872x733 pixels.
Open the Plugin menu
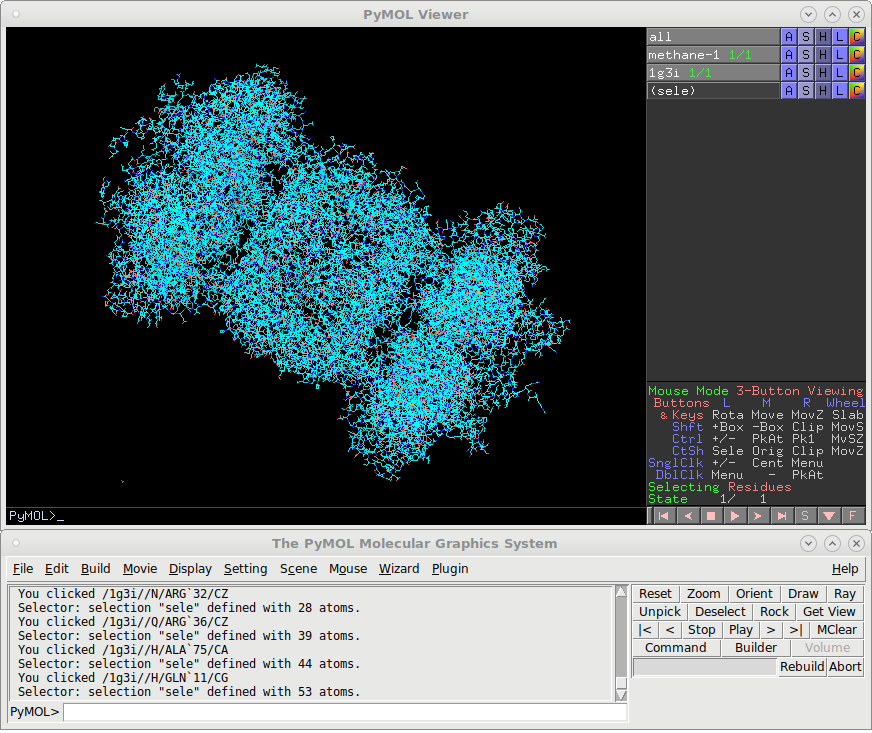(450, 568)
